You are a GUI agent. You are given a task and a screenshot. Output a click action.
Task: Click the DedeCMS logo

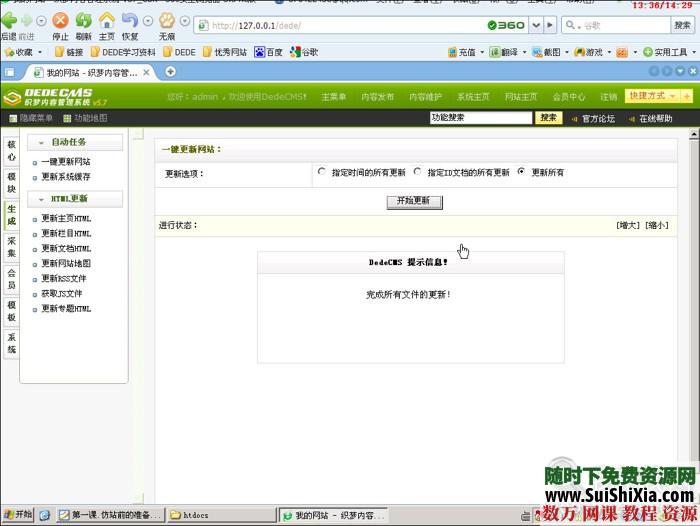coord(54,97)
